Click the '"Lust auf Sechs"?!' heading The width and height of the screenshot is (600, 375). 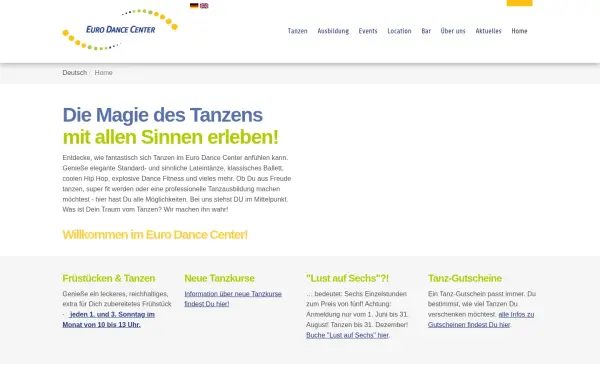[x=347, y=278]
